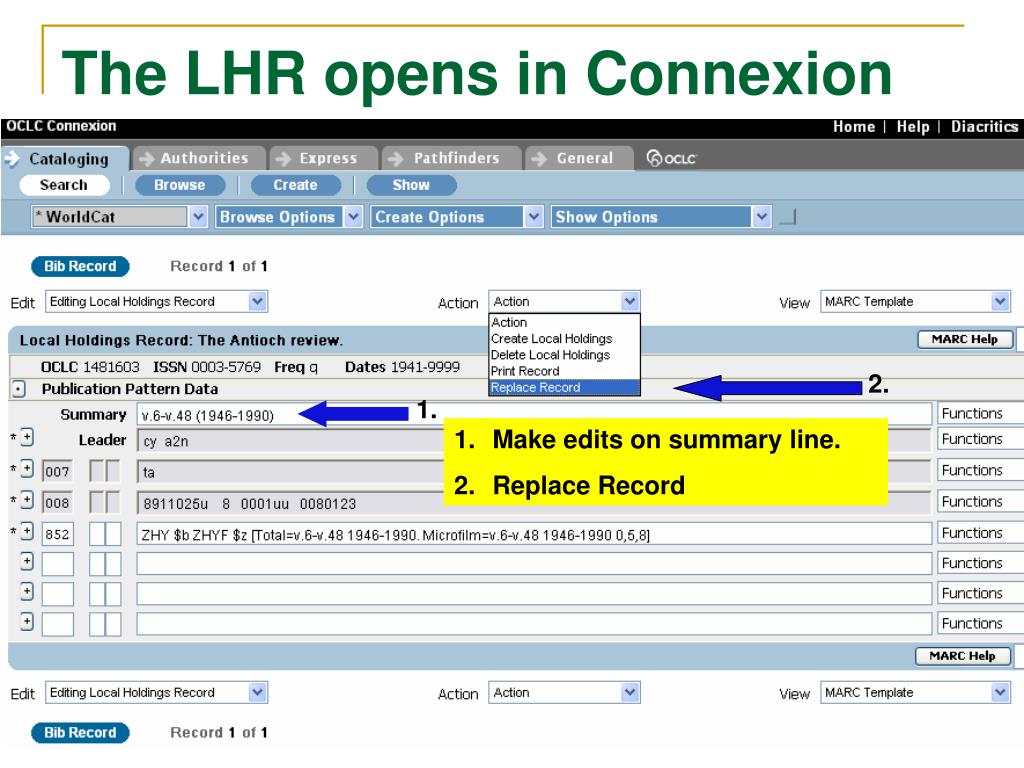The height and width of the screenshot is (768, 1024).
Task: Open the Pathfinders tab
Action: (451, 159)
